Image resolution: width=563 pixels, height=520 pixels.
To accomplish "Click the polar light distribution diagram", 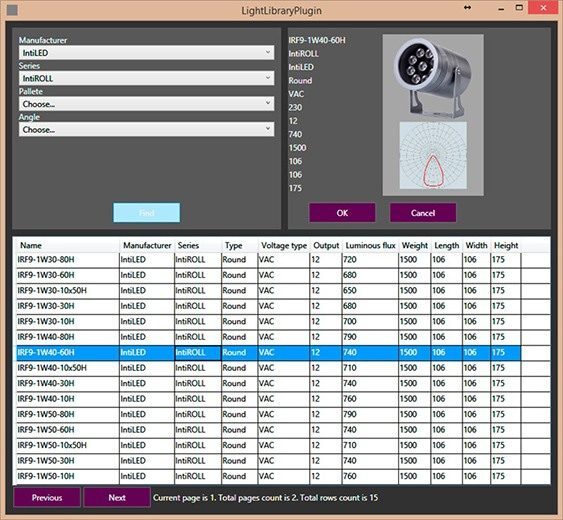I will [433, 155].
